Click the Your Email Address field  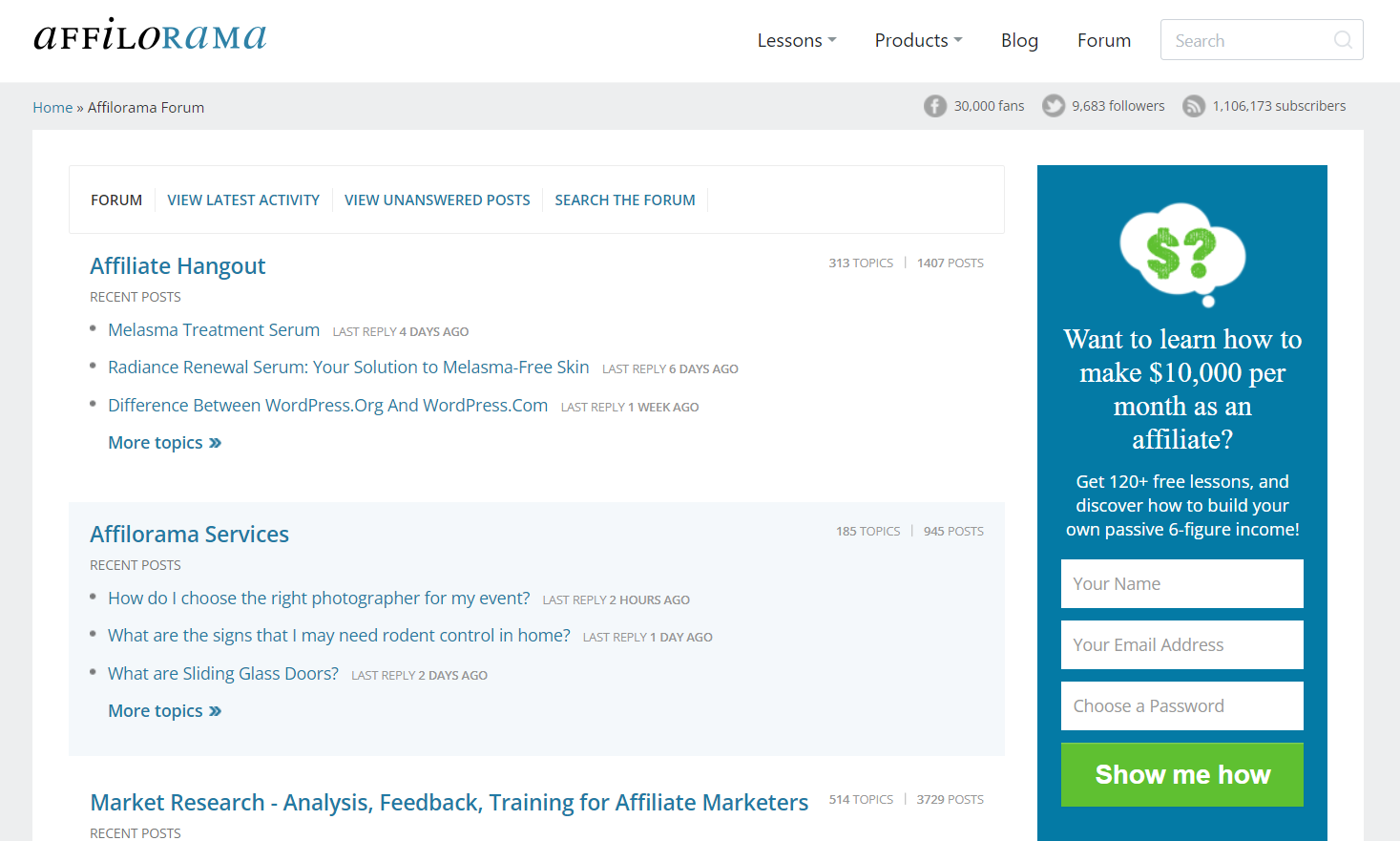(x=1182, y=644)
